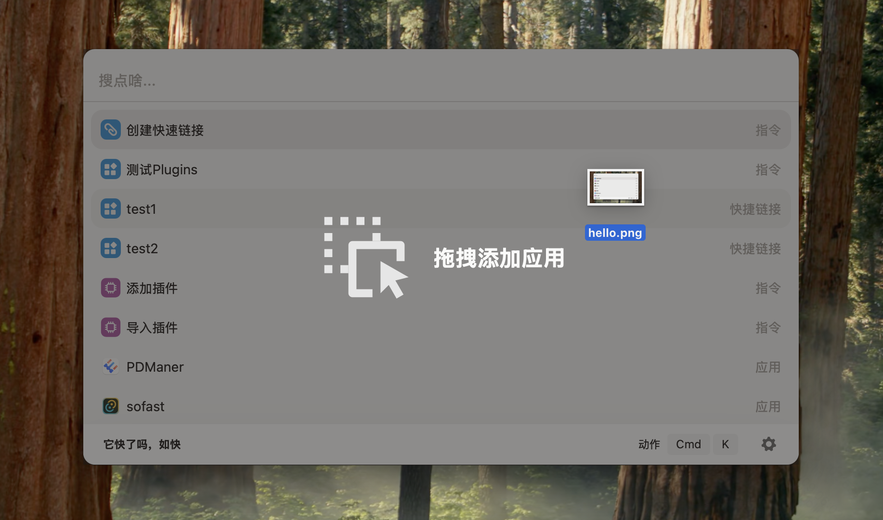Select the 创建快速链接 command row
This screenshot has height=520, width=883.
(x=441, y=130)
